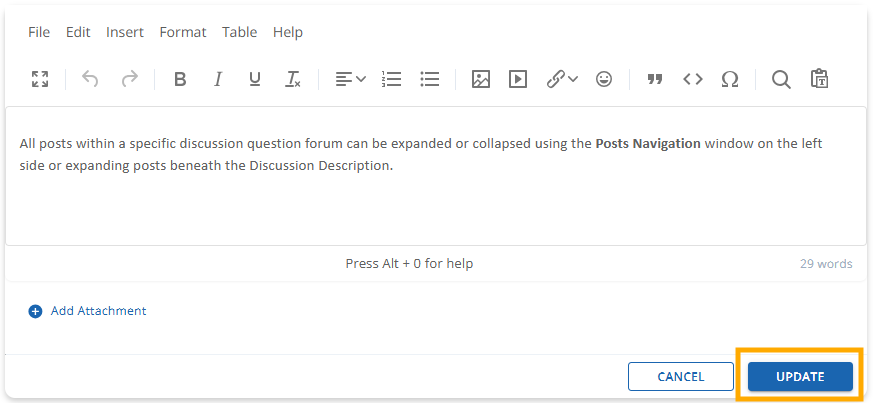This screenshot has height=403, width=873.
Task: Click the Cancel button
Action: tap(680, 377)
